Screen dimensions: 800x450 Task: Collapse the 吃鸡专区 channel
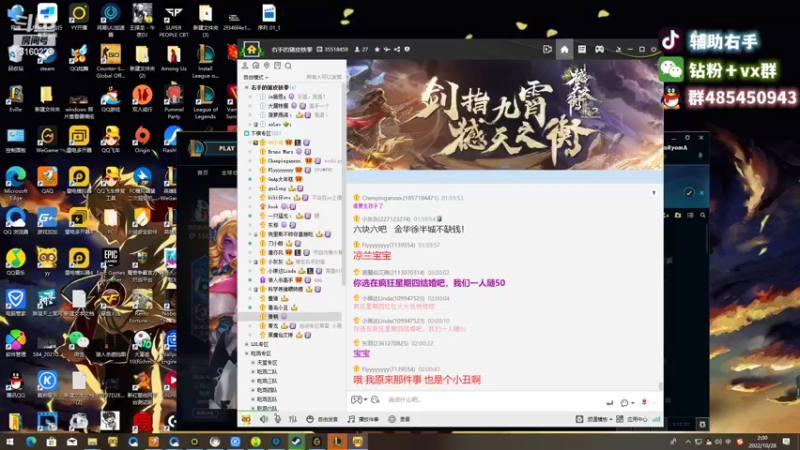pos(247,354)
